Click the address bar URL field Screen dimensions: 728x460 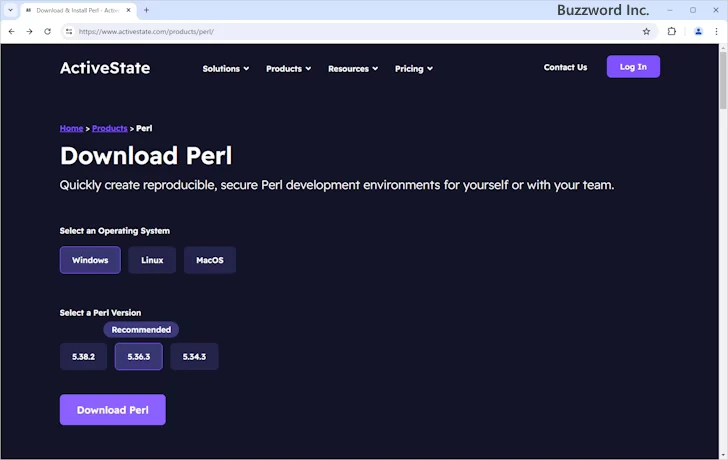pyautogui.click(x=358, y=32)
